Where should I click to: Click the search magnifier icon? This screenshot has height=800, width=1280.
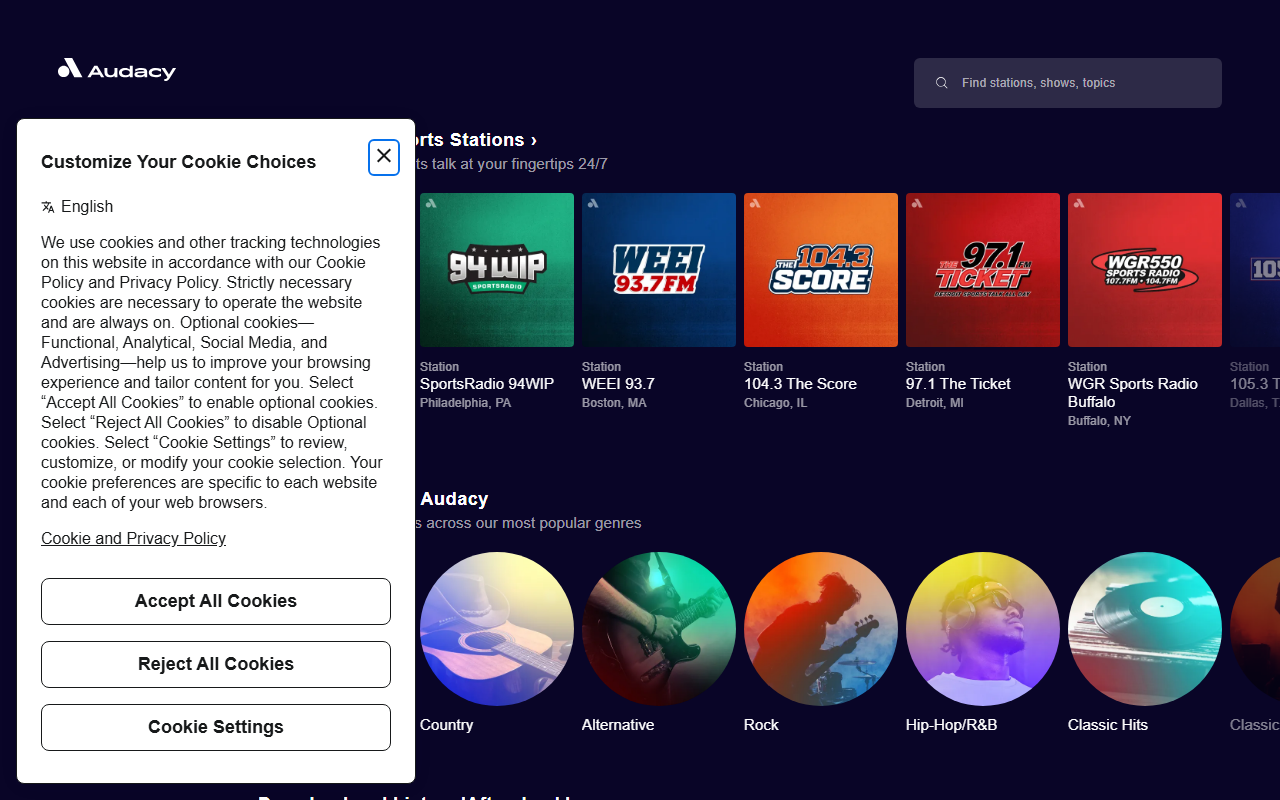(941, 83)
